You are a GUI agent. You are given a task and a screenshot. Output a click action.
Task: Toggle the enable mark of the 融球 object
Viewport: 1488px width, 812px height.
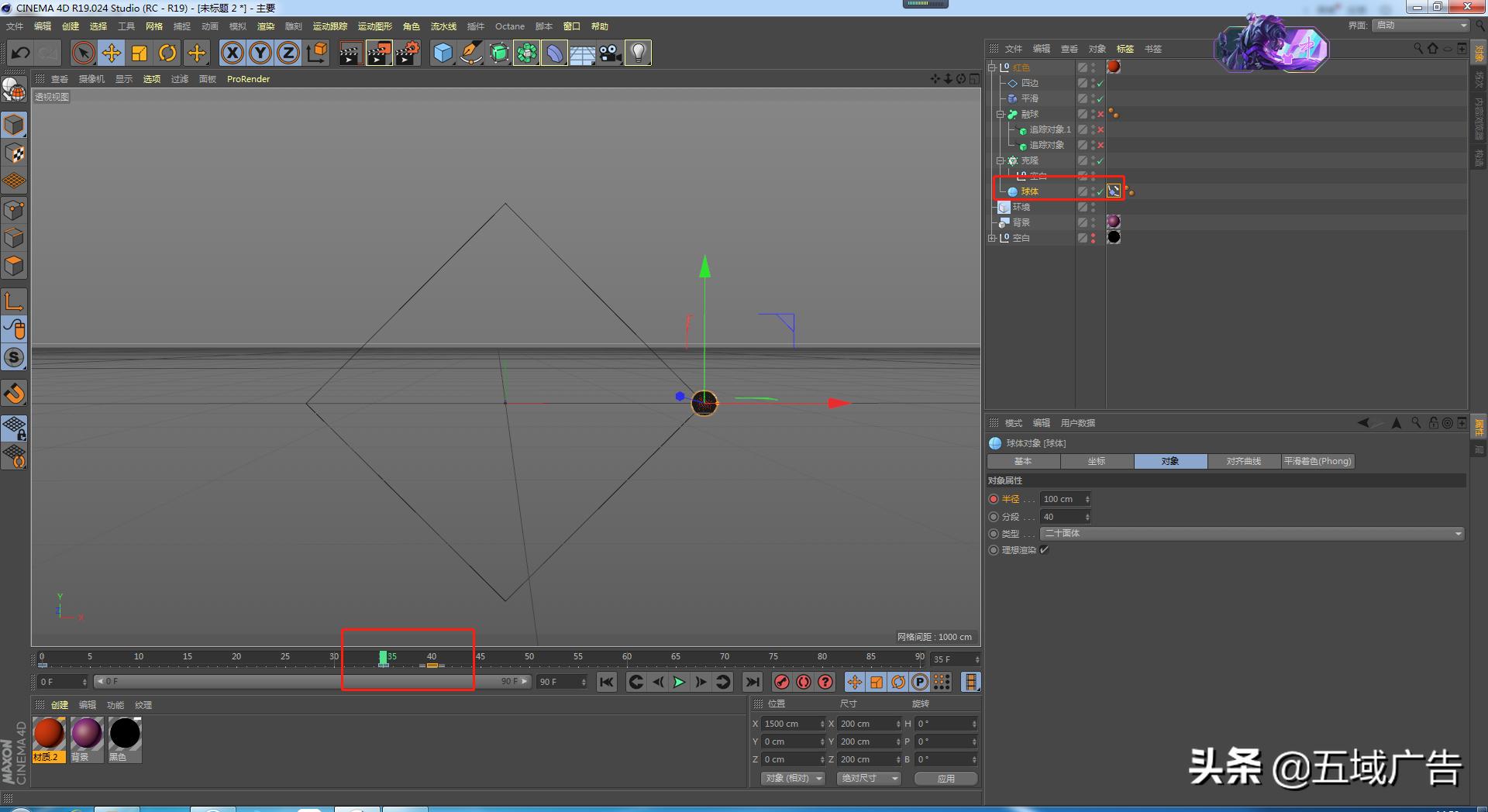[x=1100, y=115]
